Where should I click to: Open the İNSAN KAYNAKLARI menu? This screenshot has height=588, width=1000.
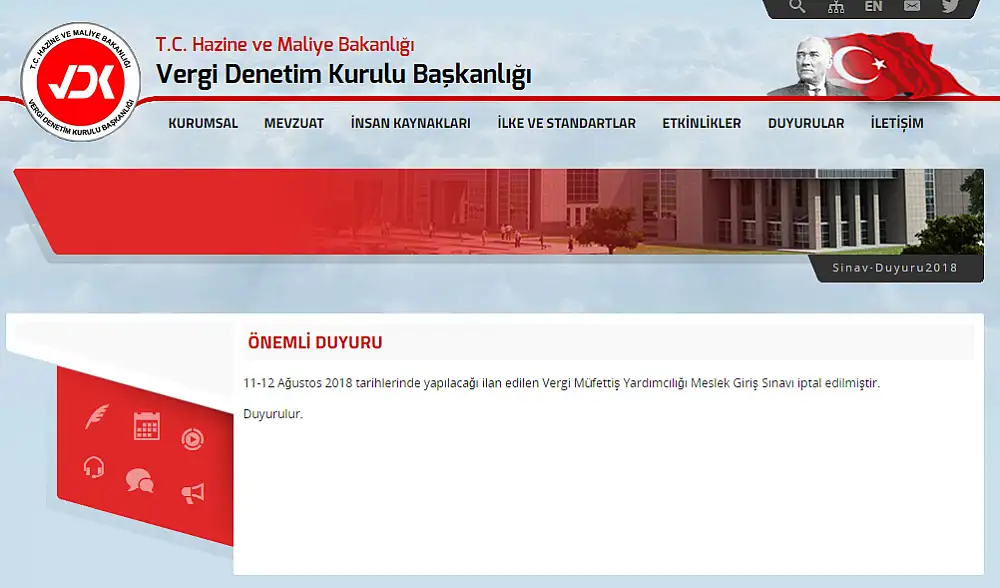tap(411, 123)
